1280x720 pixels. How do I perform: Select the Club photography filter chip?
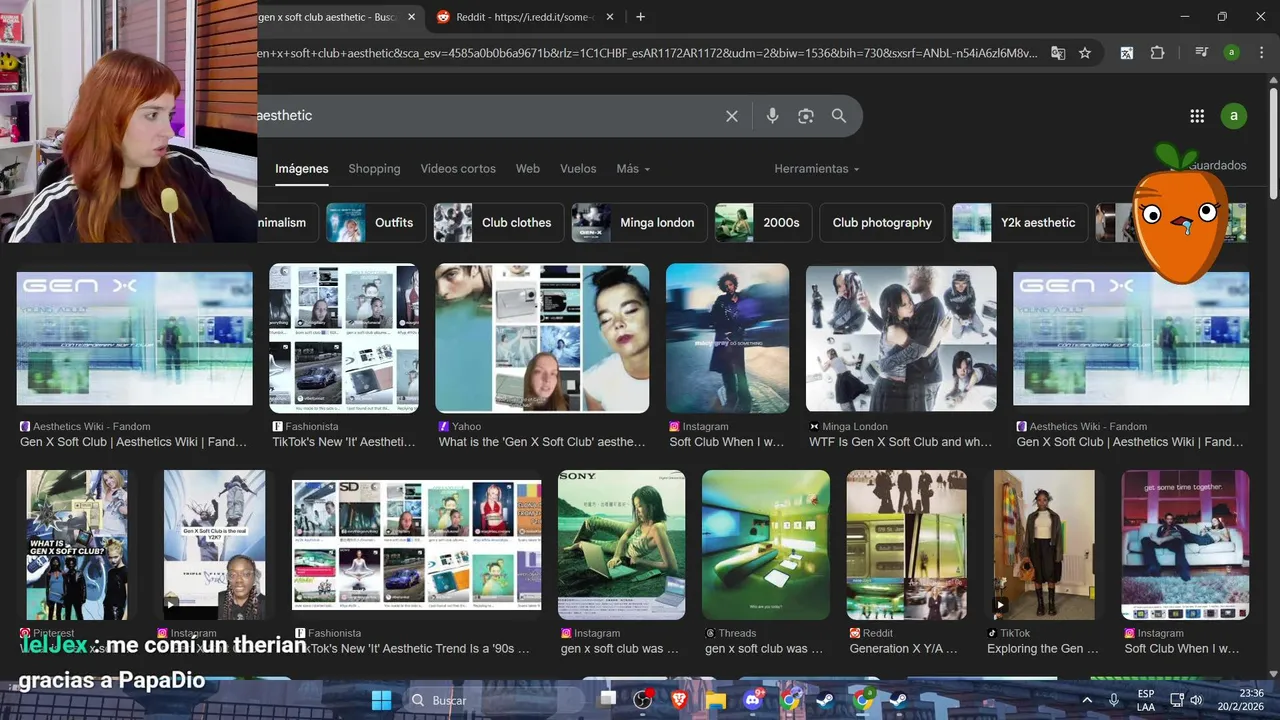pos(882,223)
